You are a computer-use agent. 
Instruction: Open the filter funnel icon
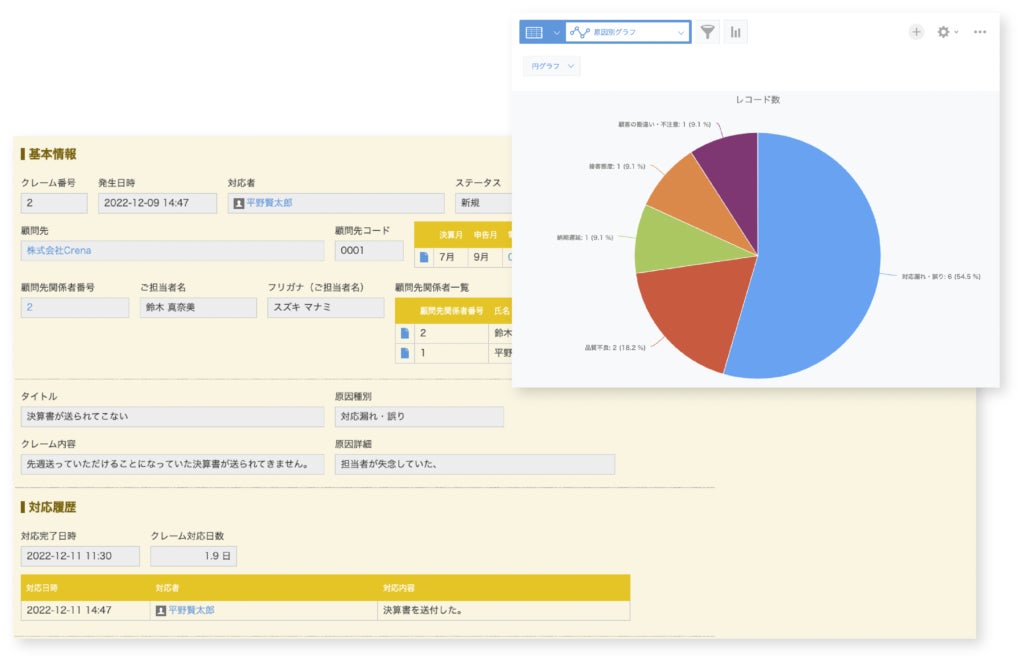pyautogui.click(x=707, y=32)
